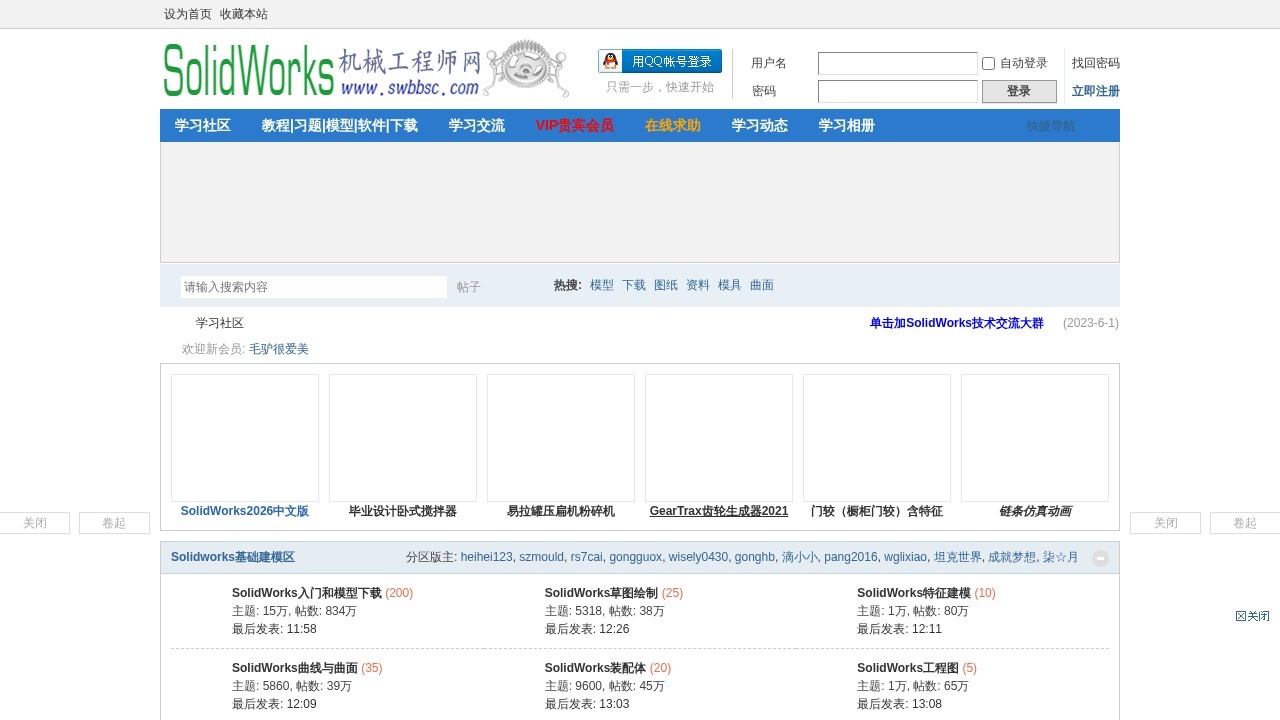Focus the 密码 password field

pyautogui.click(x=897, y=91)
